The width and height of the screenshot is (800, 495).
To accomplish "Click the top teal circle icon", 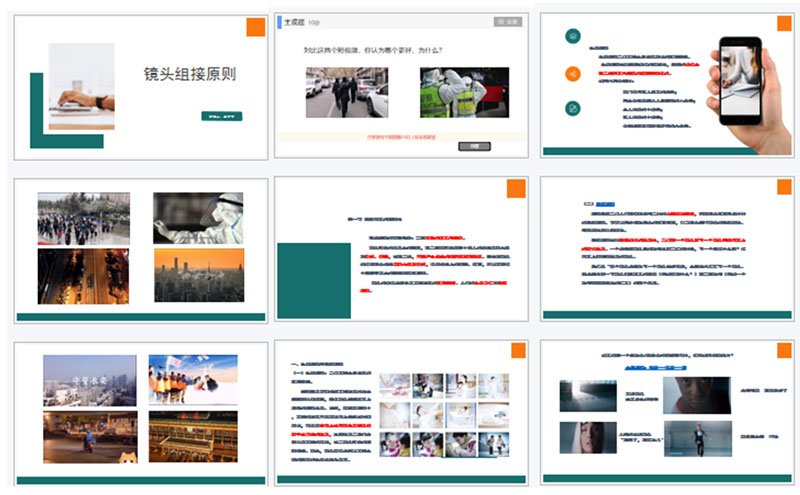I will [x=572, y=36].
